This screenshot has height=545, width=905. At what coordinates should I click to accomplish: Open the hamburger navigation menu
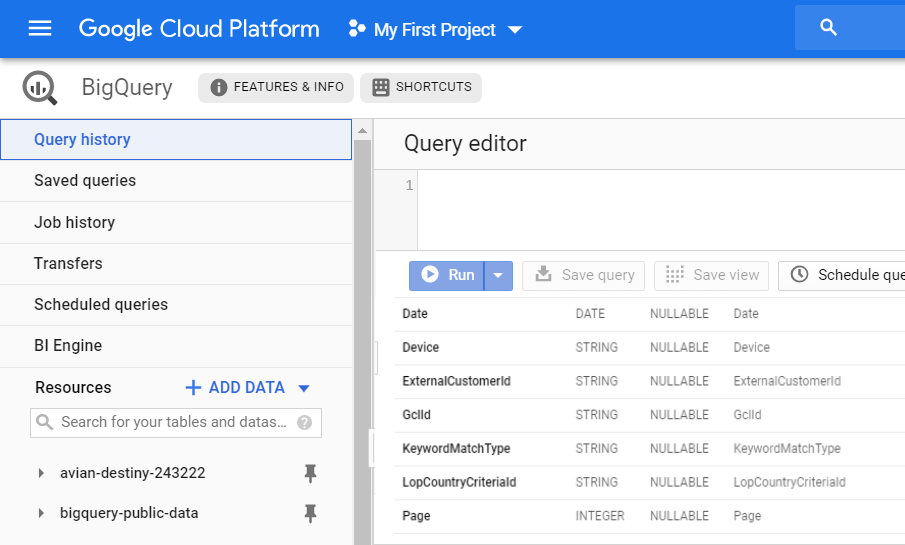coord(40,29)
